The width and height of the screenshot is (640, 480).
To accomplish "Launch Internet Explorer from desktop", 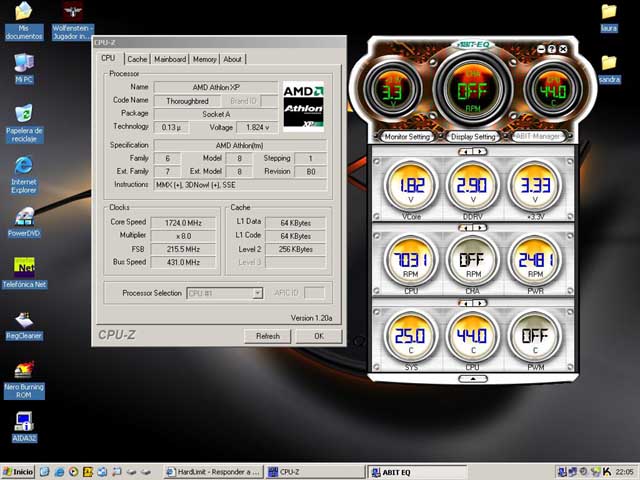I will [x=23, y=165].
